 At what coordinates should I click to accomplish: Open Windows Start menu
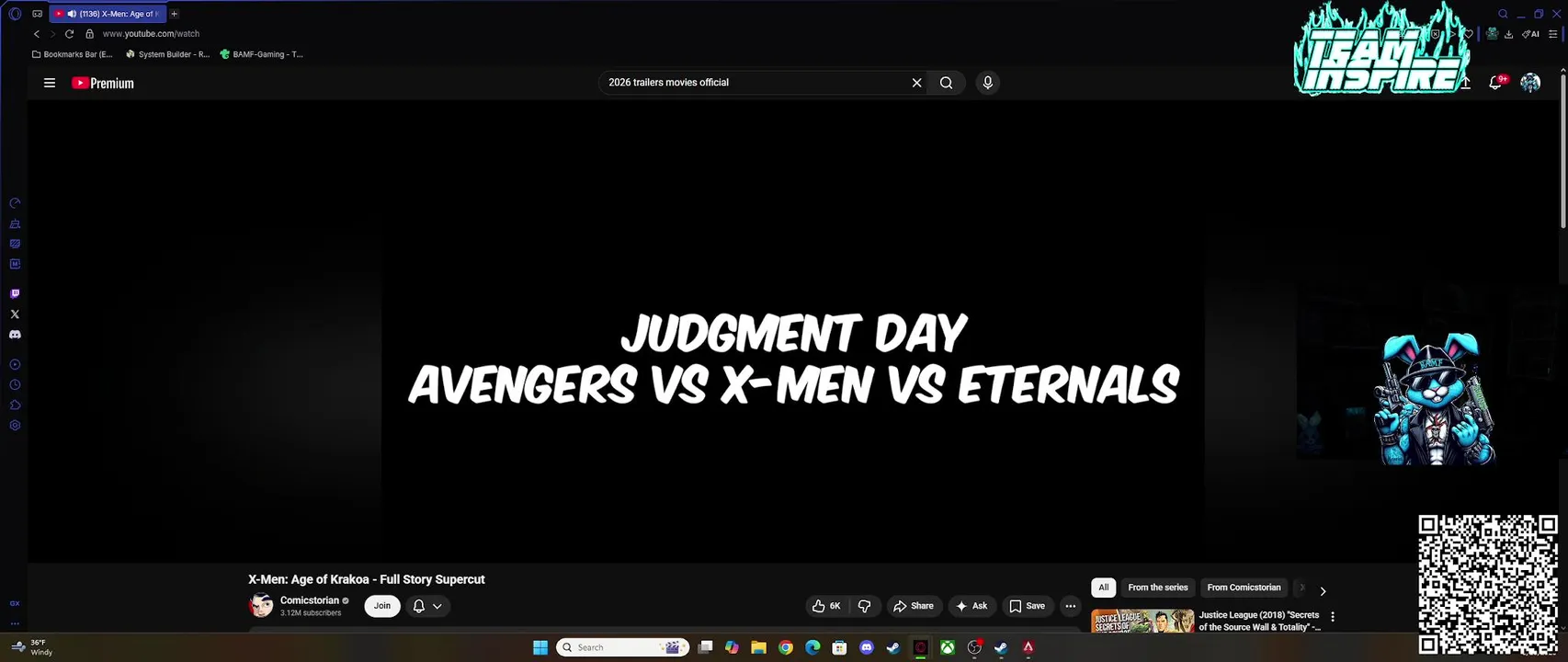point(540,647)
